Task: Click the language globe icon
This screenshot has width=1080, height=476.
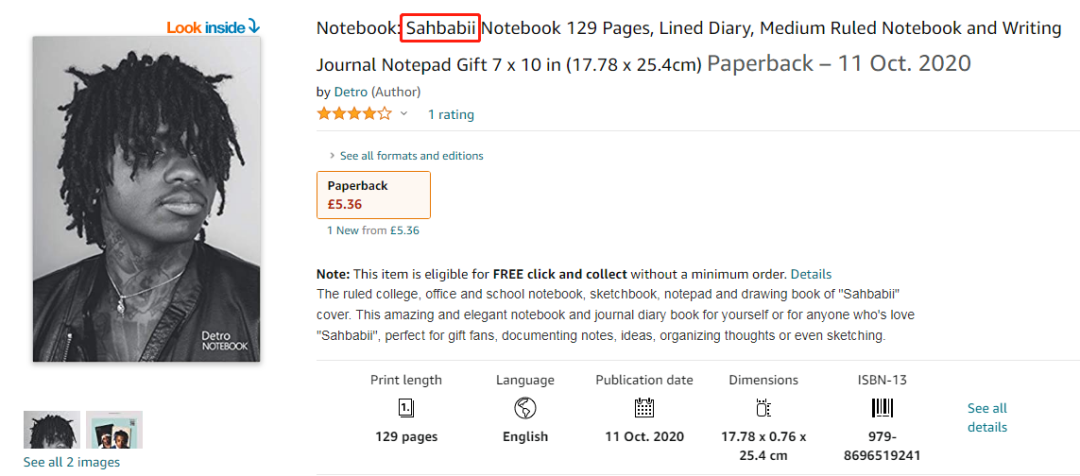Action: tap(525, 407)
